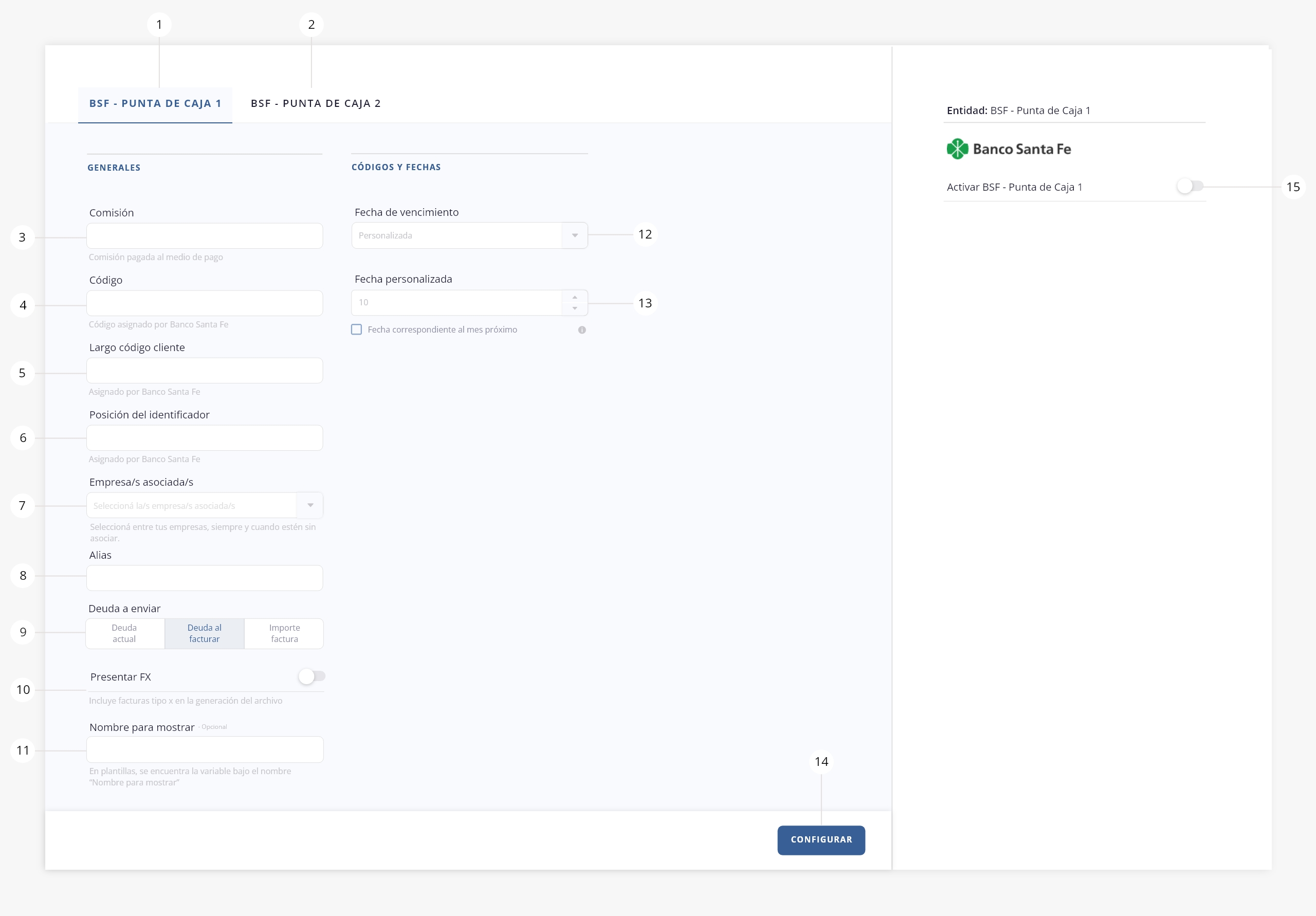
Task: Pick Deuda al facturar option
Action: 205,633
